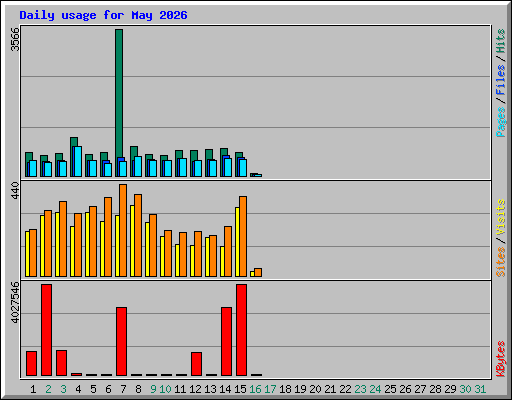Viewport: 512px width, 400px height.
Task: Click the orange Sites bar for day 15
Action: [243, 236]
